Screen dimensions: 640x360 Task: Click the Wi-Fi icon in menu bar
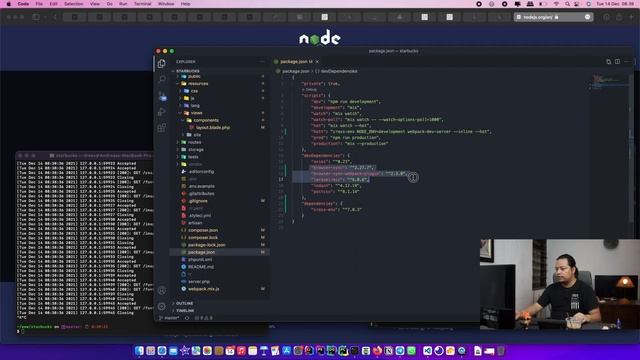click(556, 4)
